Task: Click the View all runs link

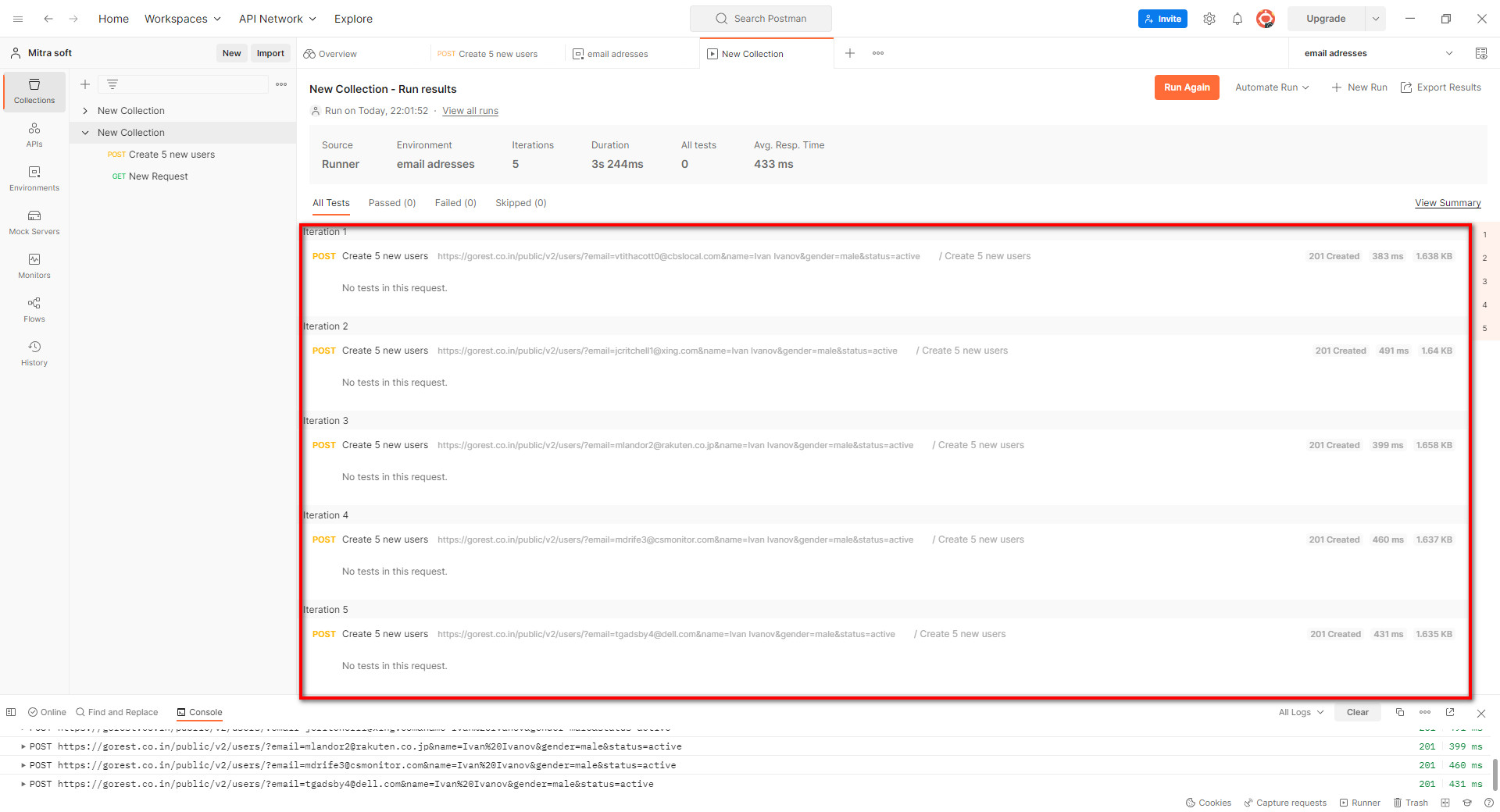Action: tap(470, 111)
